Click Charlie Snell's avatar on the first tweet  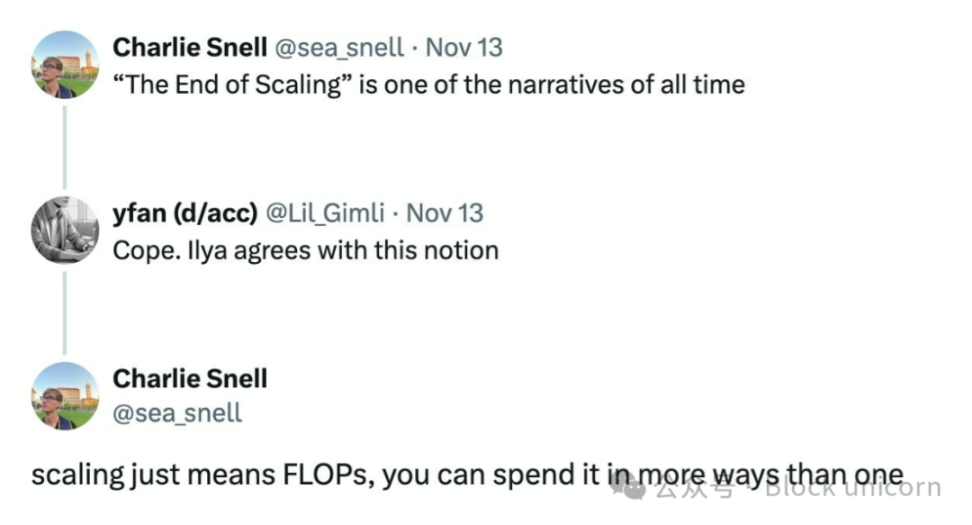(65, 63)
